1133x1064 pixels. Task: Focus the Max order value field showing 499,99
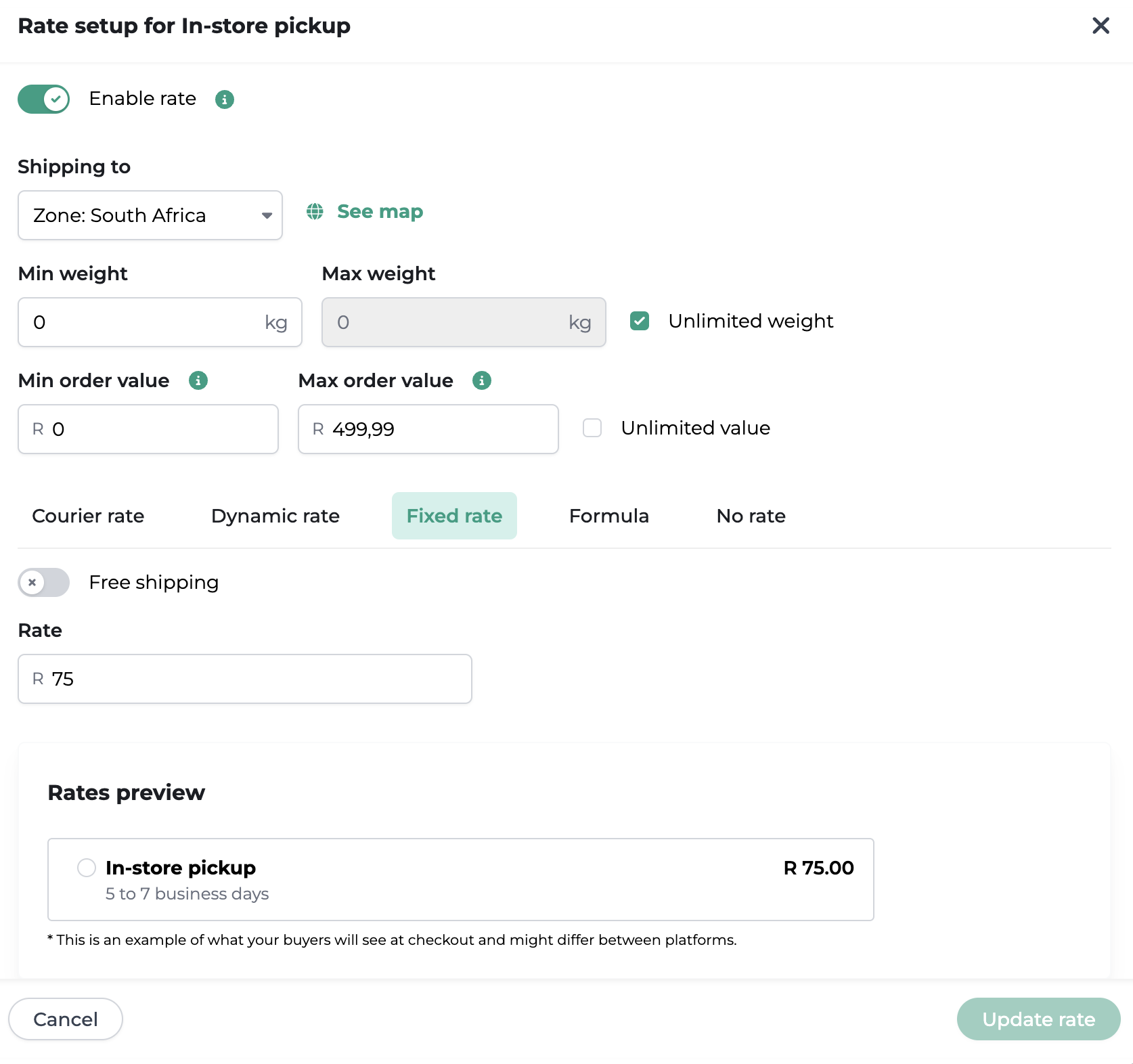pyautogui.click(x=428, y=429)
